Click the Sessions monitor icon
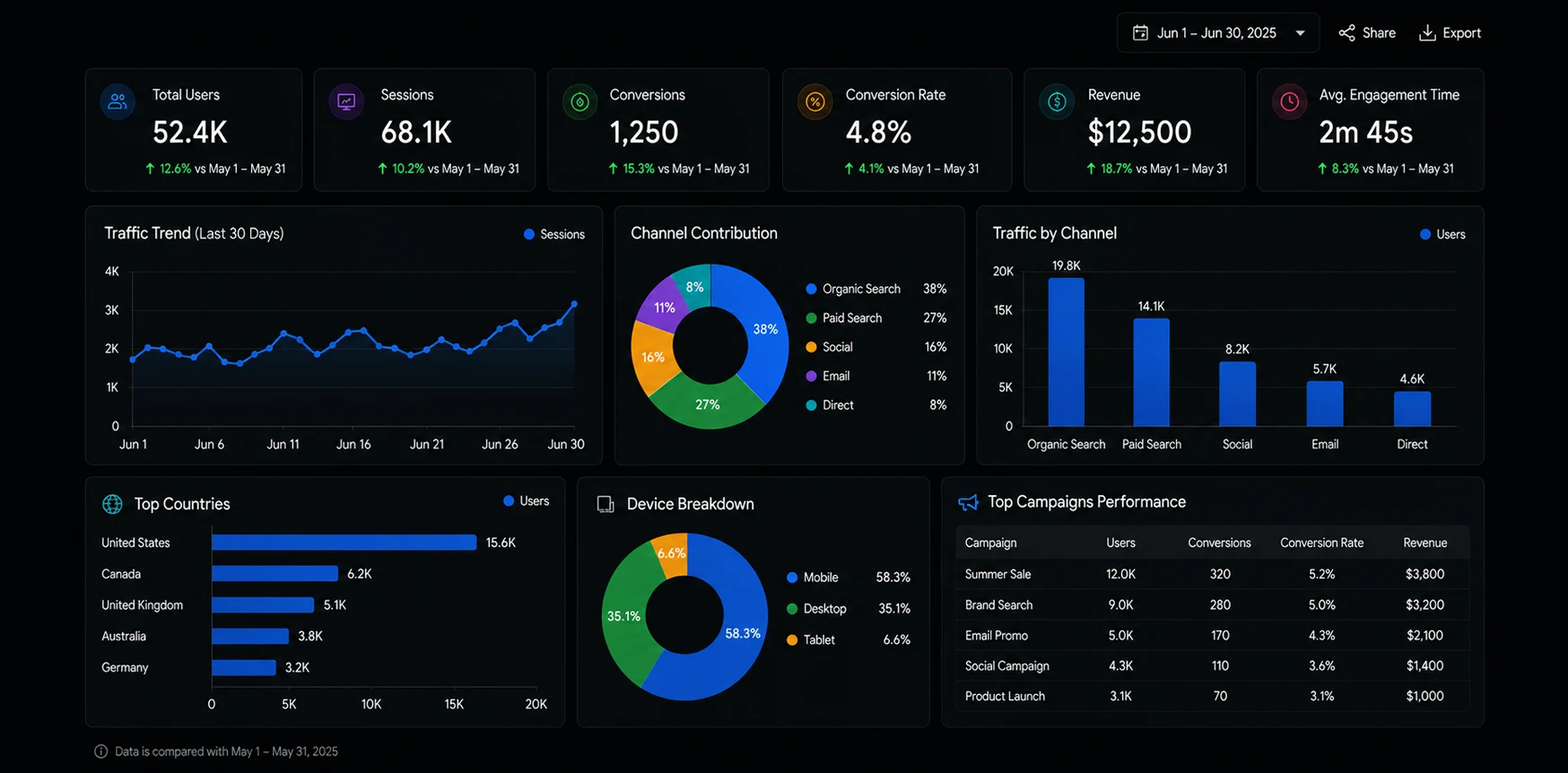 (x=346, y=101)
